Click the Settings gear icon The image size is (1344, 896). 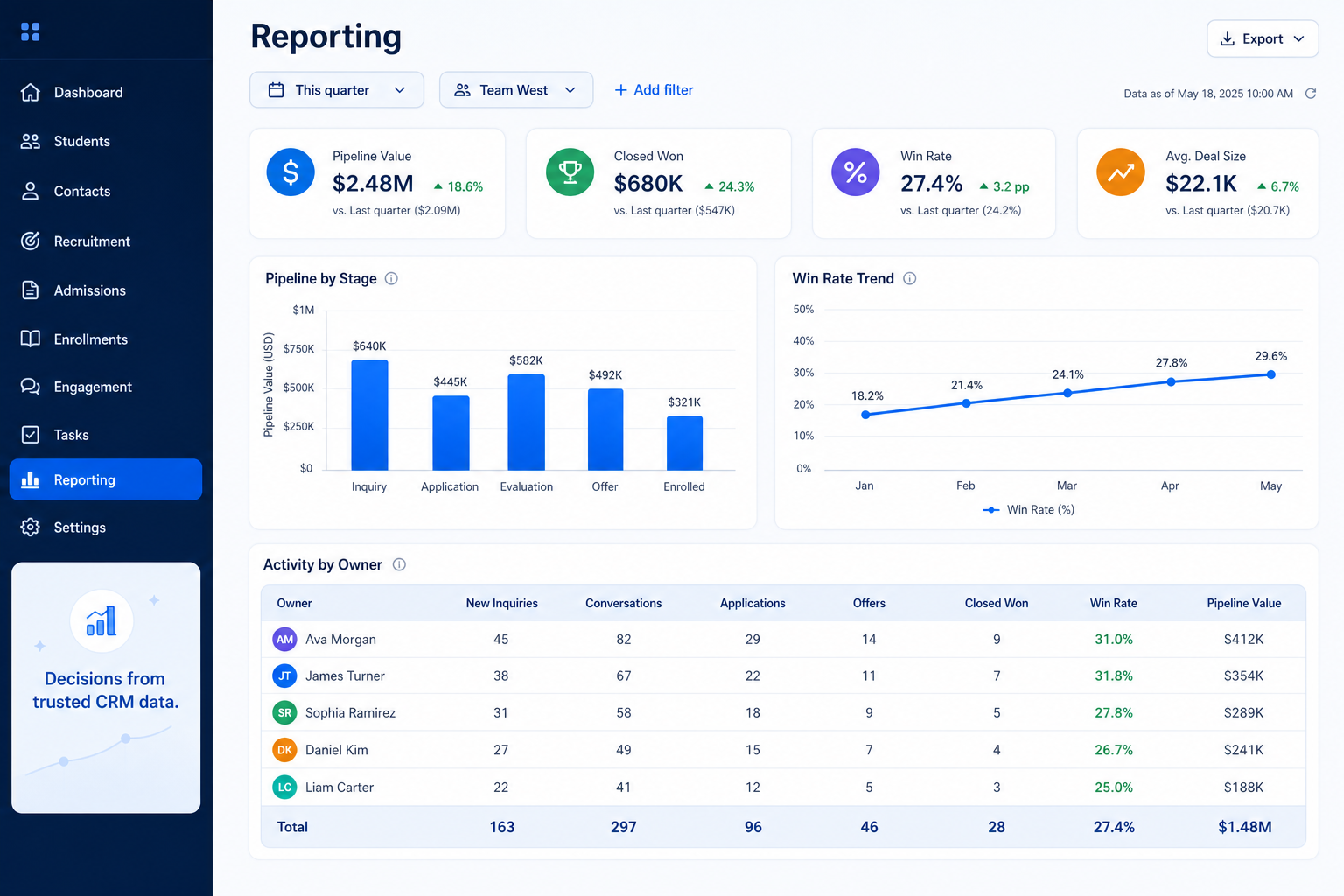[x=31, y=527]
